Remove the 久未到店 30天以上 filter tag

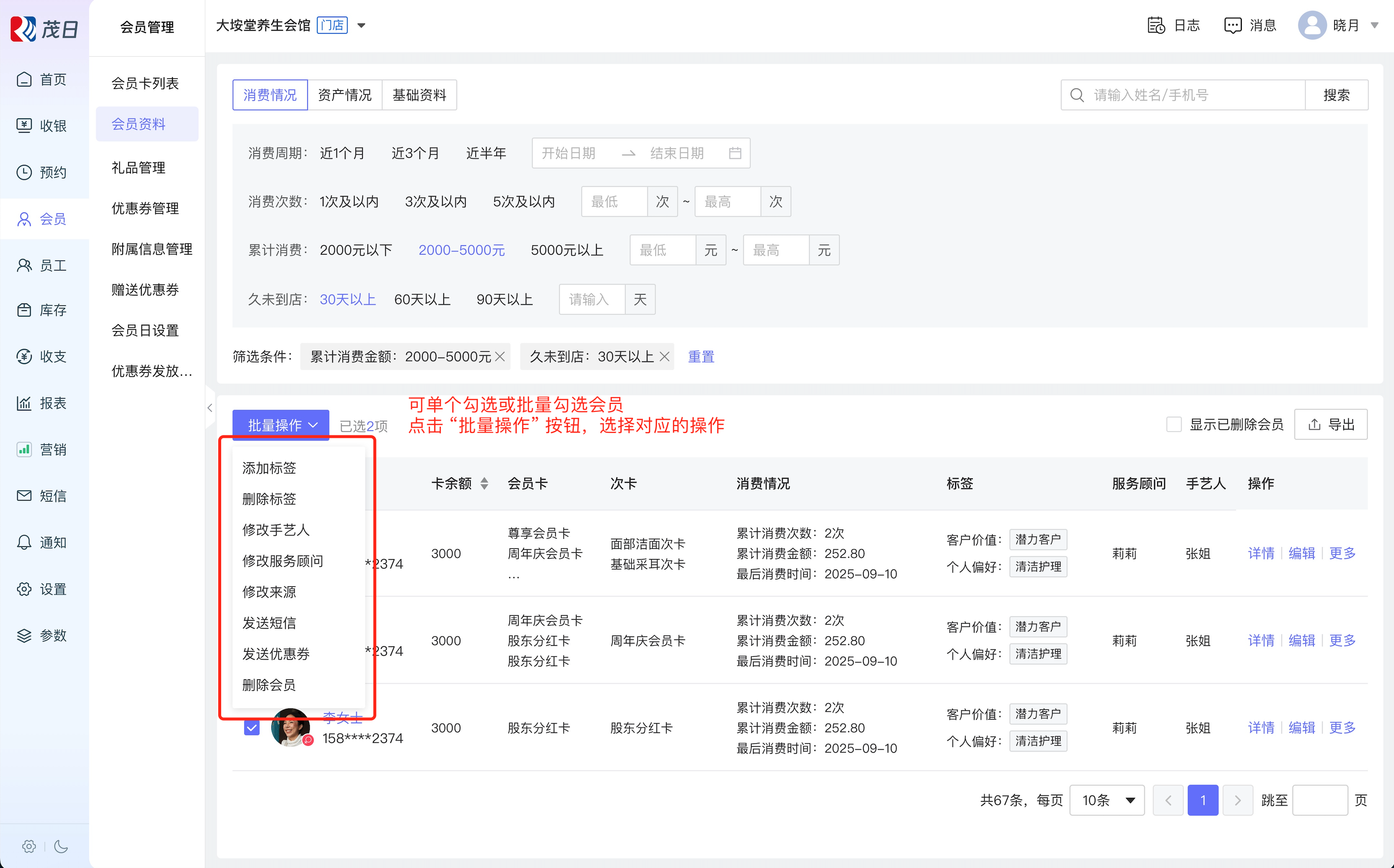click(x=664, y=357)
